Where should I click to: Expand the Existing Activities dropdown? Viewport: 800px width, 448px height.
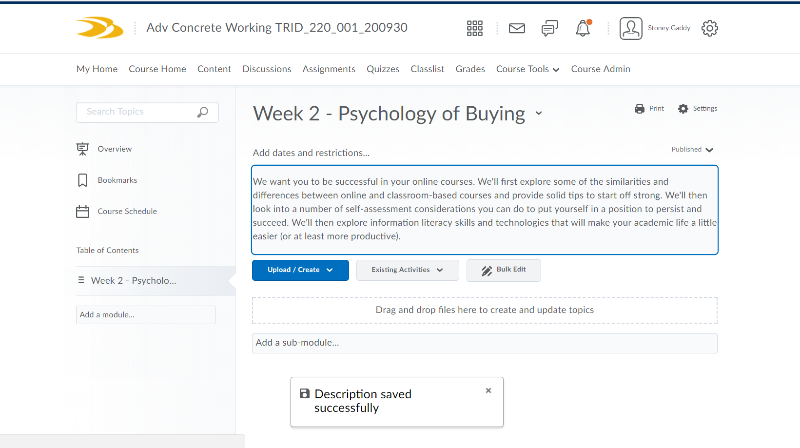click(x=407, y=270)
